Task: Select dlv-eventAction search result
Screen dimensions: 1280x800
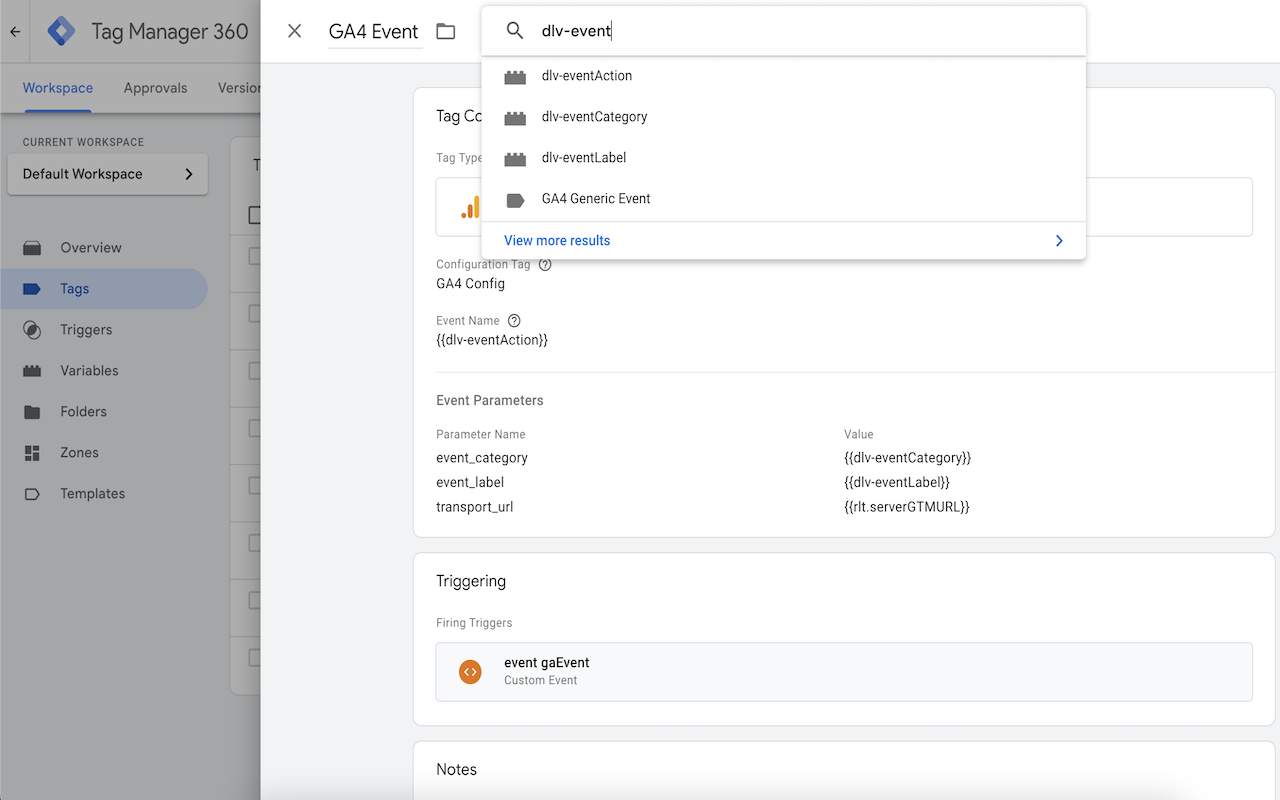Action: (783, 76)
